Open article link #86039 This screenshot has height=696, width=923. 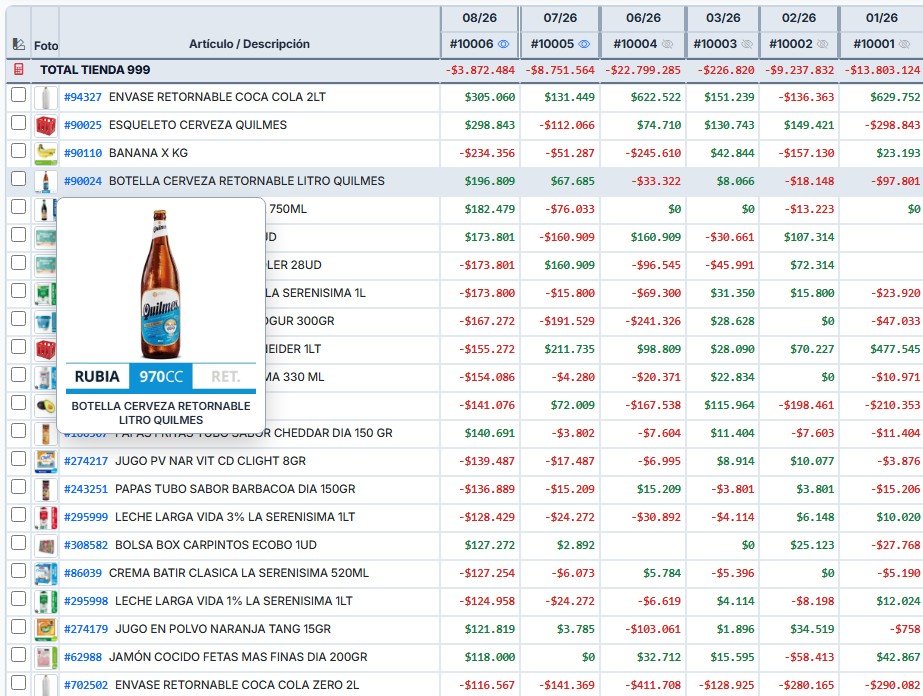(83, 574)
